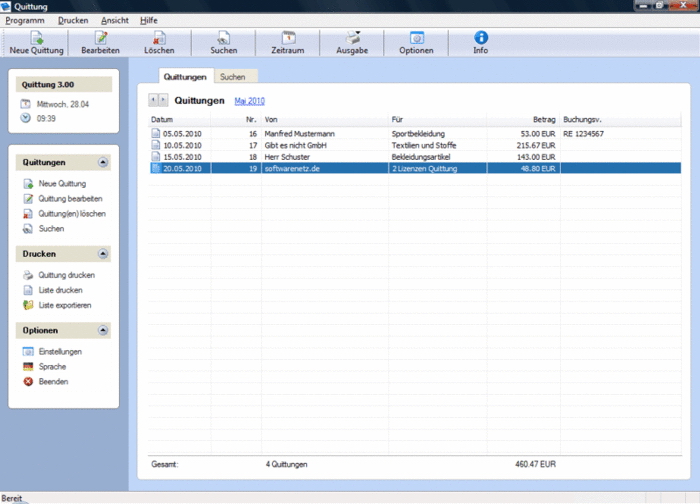
Task: Click Liste exportieren in the sidebar
Action: (65, 305)
